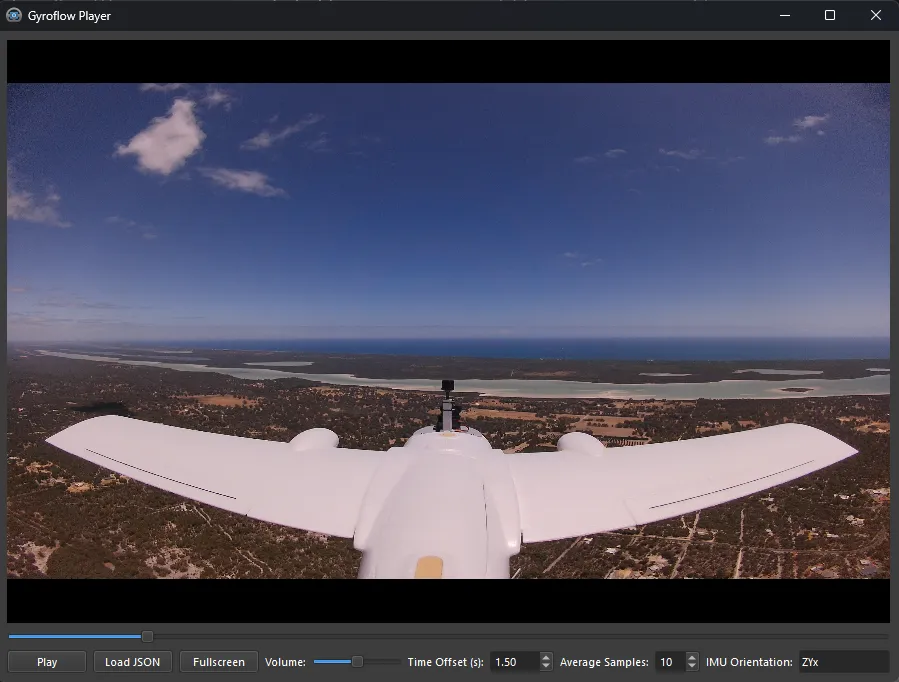899x682 pixels.
Task: Focus the Time Offset input field
Action: pos(515,662)
